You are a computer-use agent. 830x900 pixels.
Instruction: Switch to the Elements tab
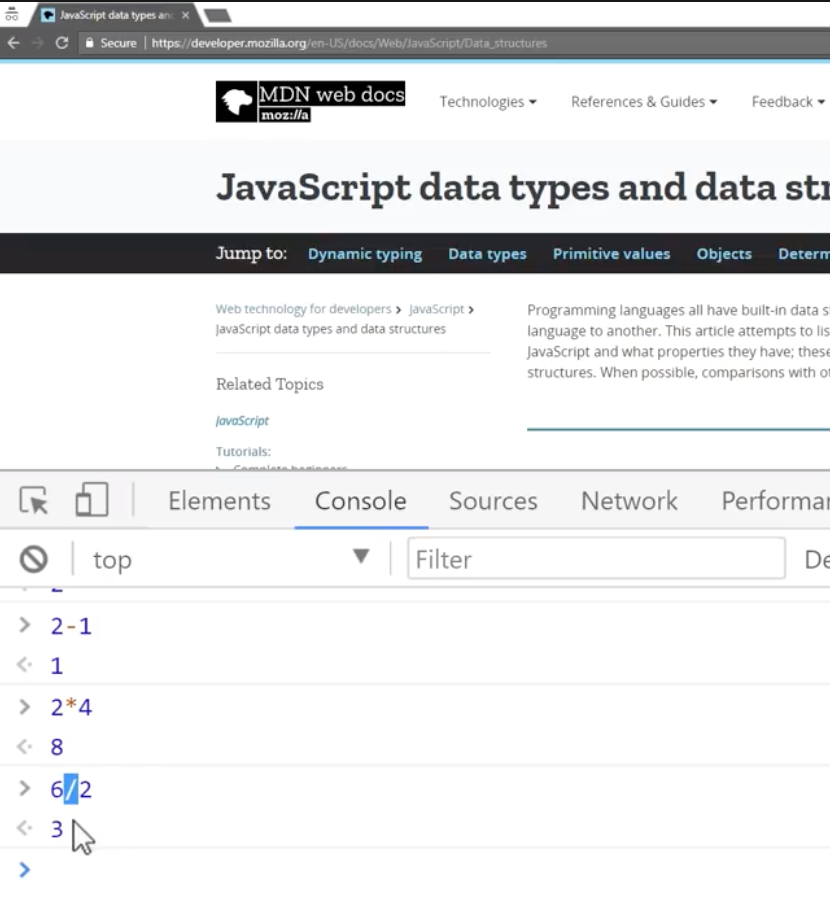(x=219, y=501)
